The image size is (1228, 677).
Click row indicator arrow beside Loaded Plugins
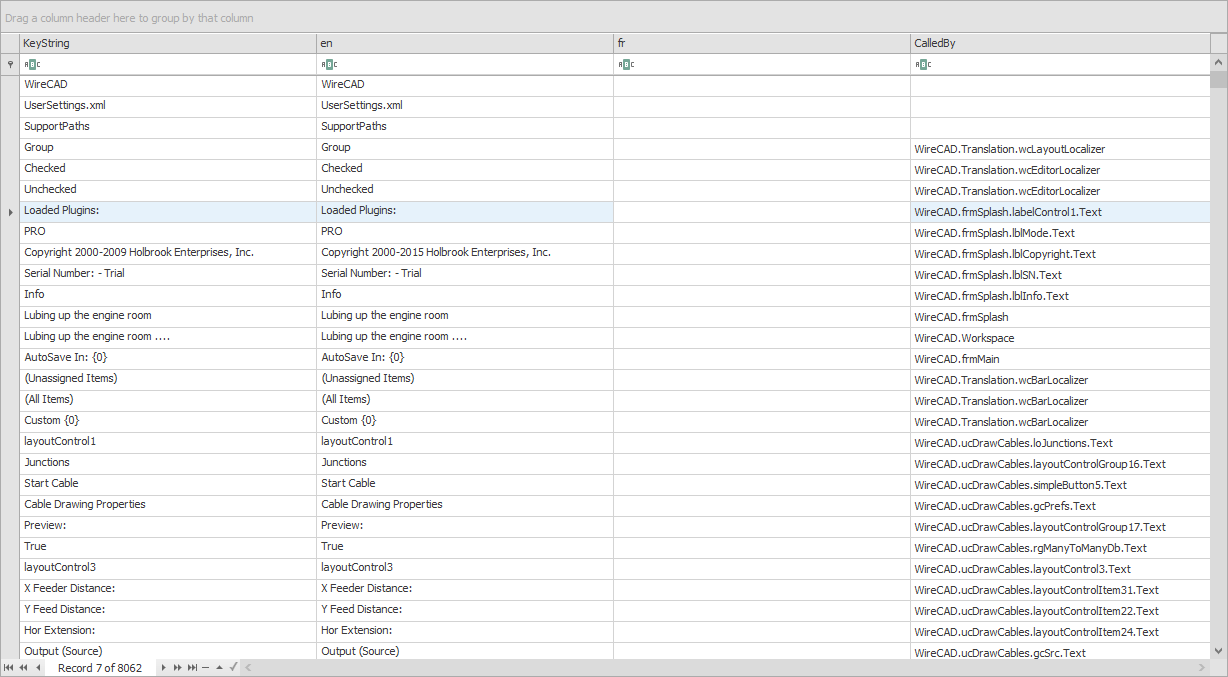coord(10,212)
